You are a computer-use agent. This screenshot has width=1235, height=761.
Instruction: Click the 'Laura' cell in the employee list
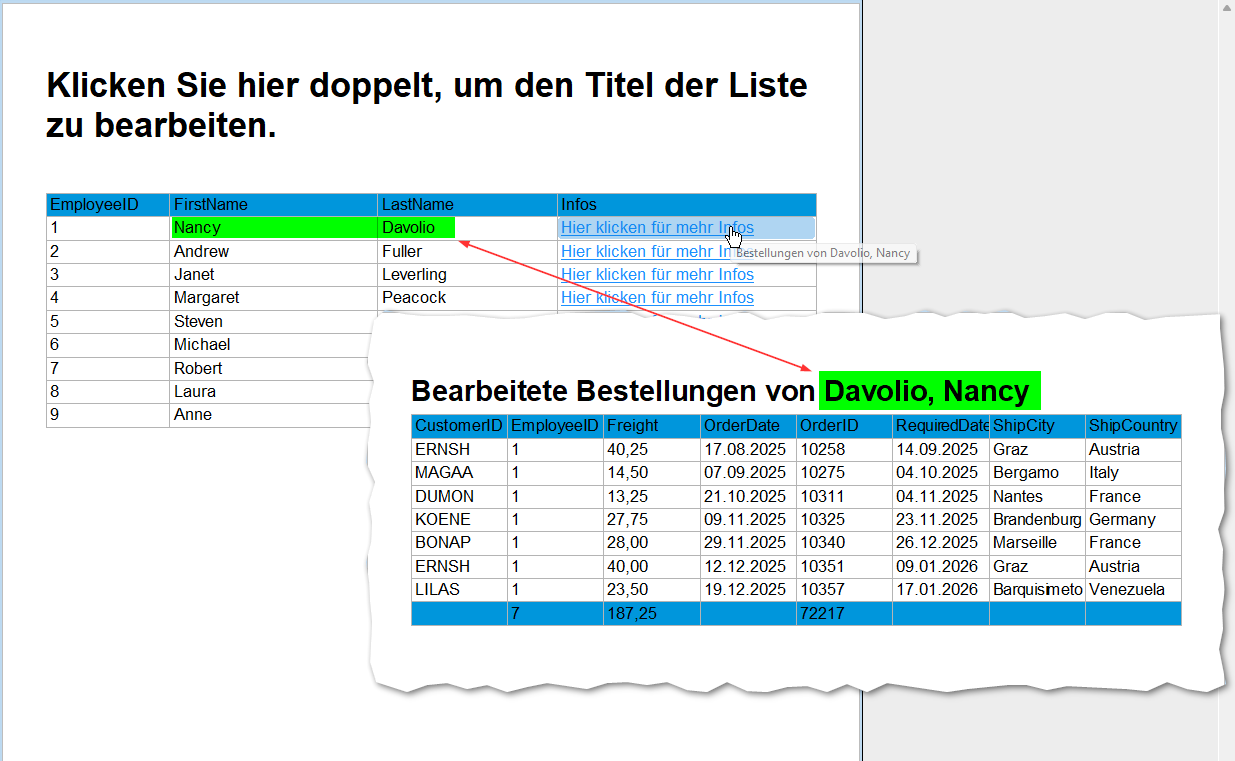click(194, 392)
